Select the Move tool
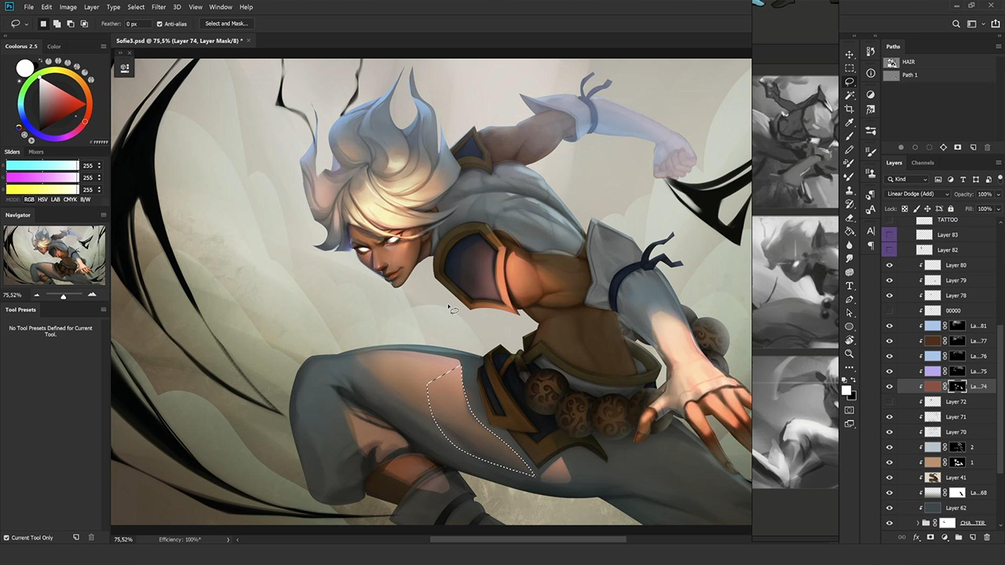Viewport: 1005px width, 565px height. [849, 54]
